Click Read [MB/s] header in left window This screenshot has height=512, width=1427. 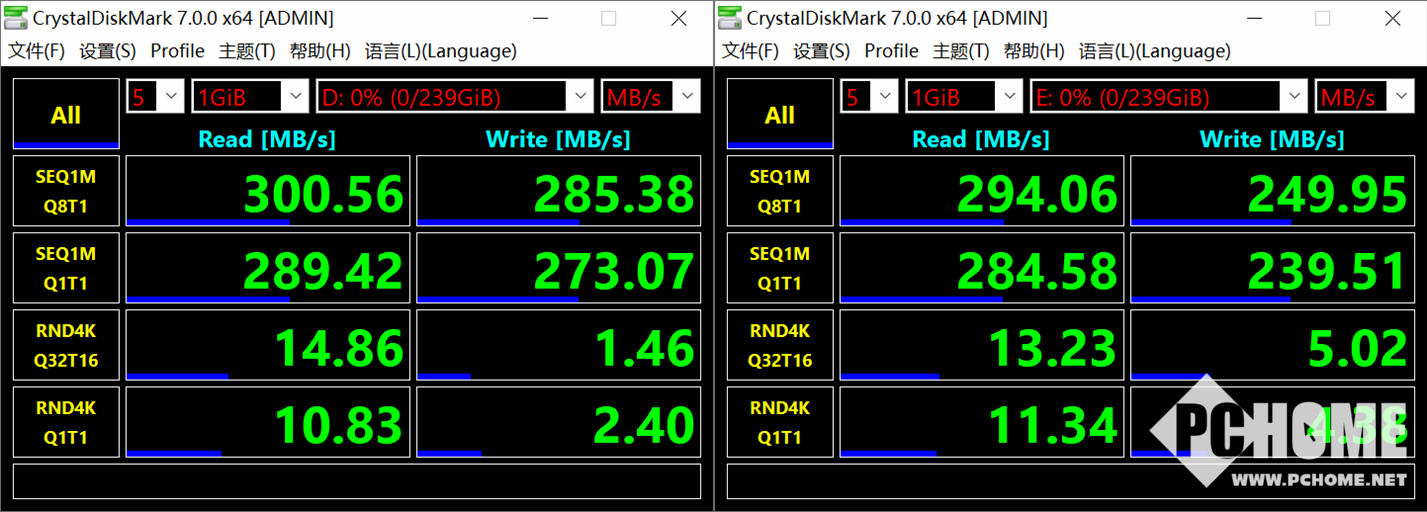[x=267, y=139]
